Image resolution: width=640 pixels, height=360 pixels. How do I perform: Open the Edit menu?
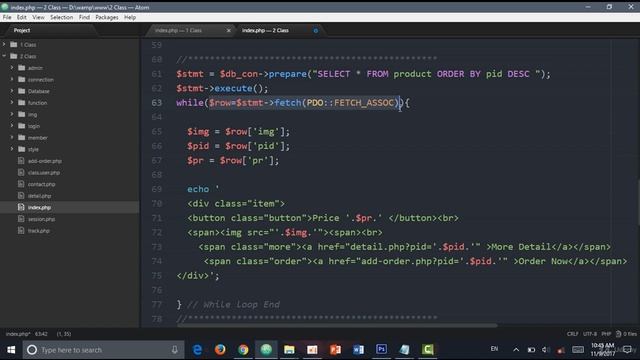[x=22, y=17]
